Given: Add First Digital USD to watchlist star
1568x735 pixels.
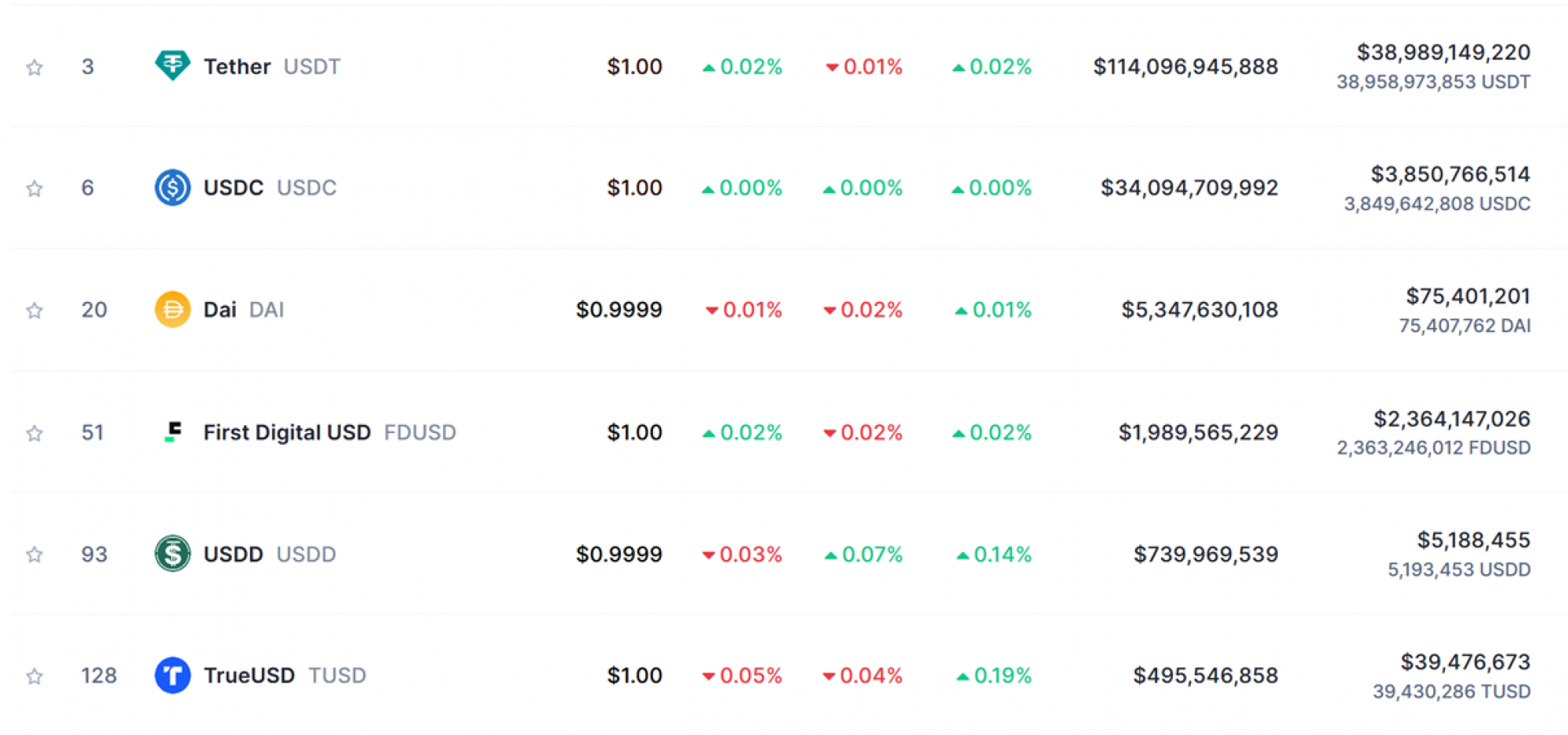Looking at the screenshot, I should [x=34, y=433].
